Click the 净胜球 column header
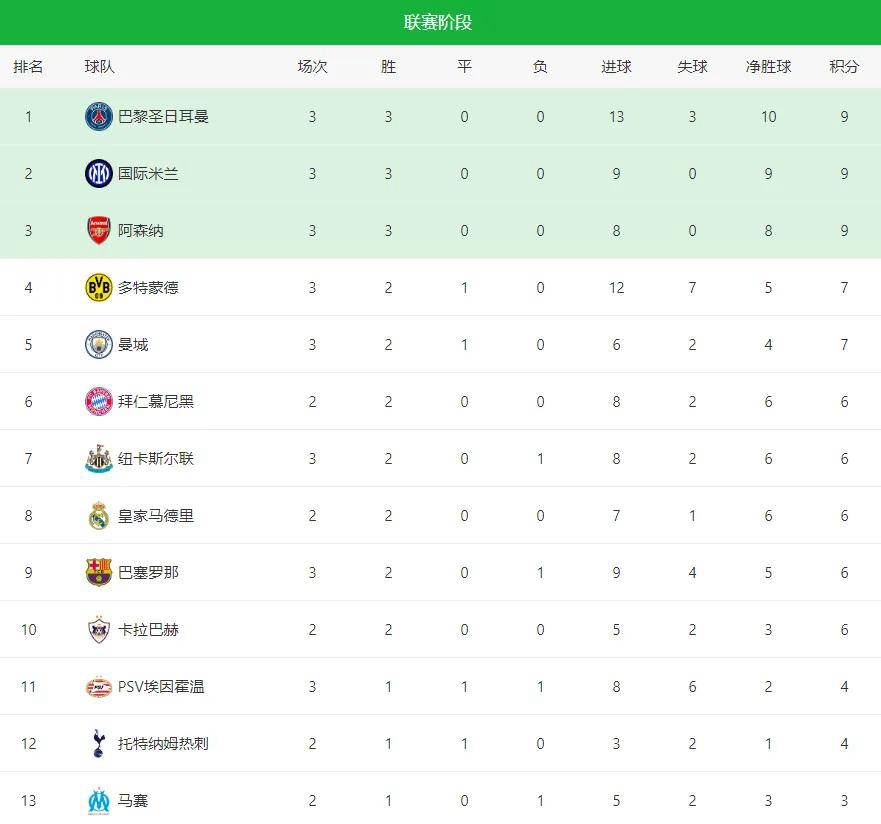The width and height of the screenshot is (881, 824). coord(768,67)
